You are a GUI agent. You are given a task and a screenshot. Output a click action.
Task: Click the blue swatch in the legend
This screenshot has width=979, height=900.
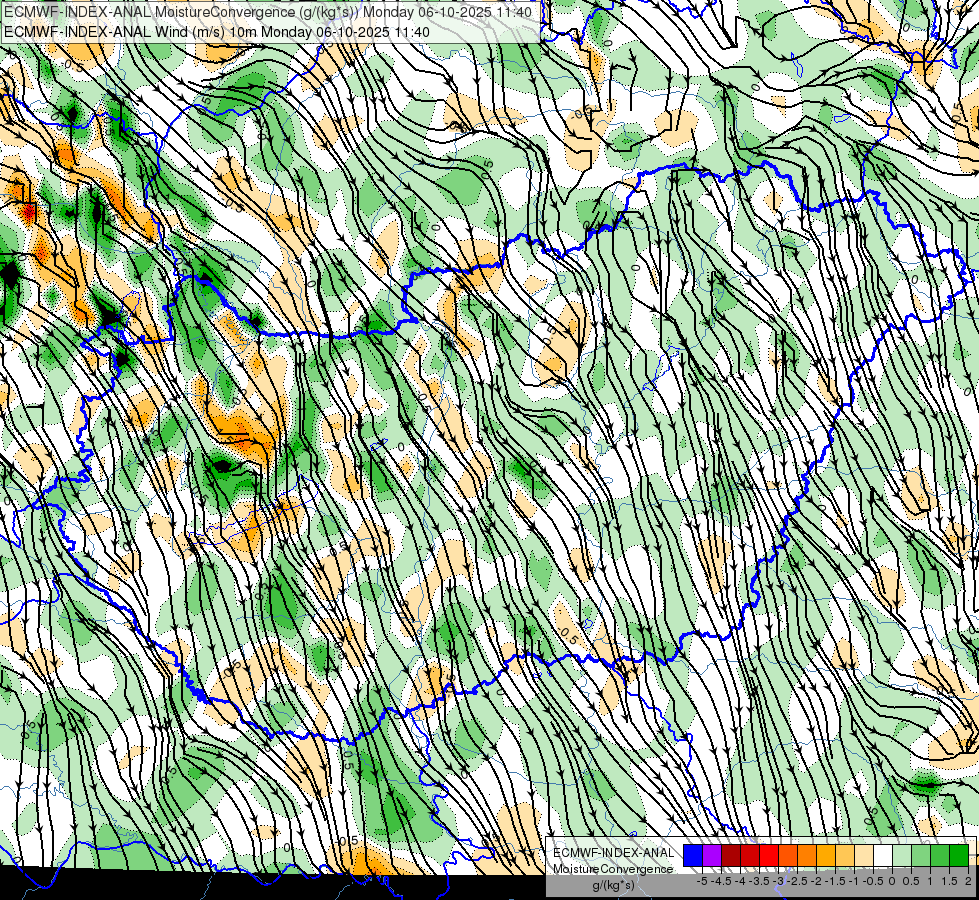point(692,856)
